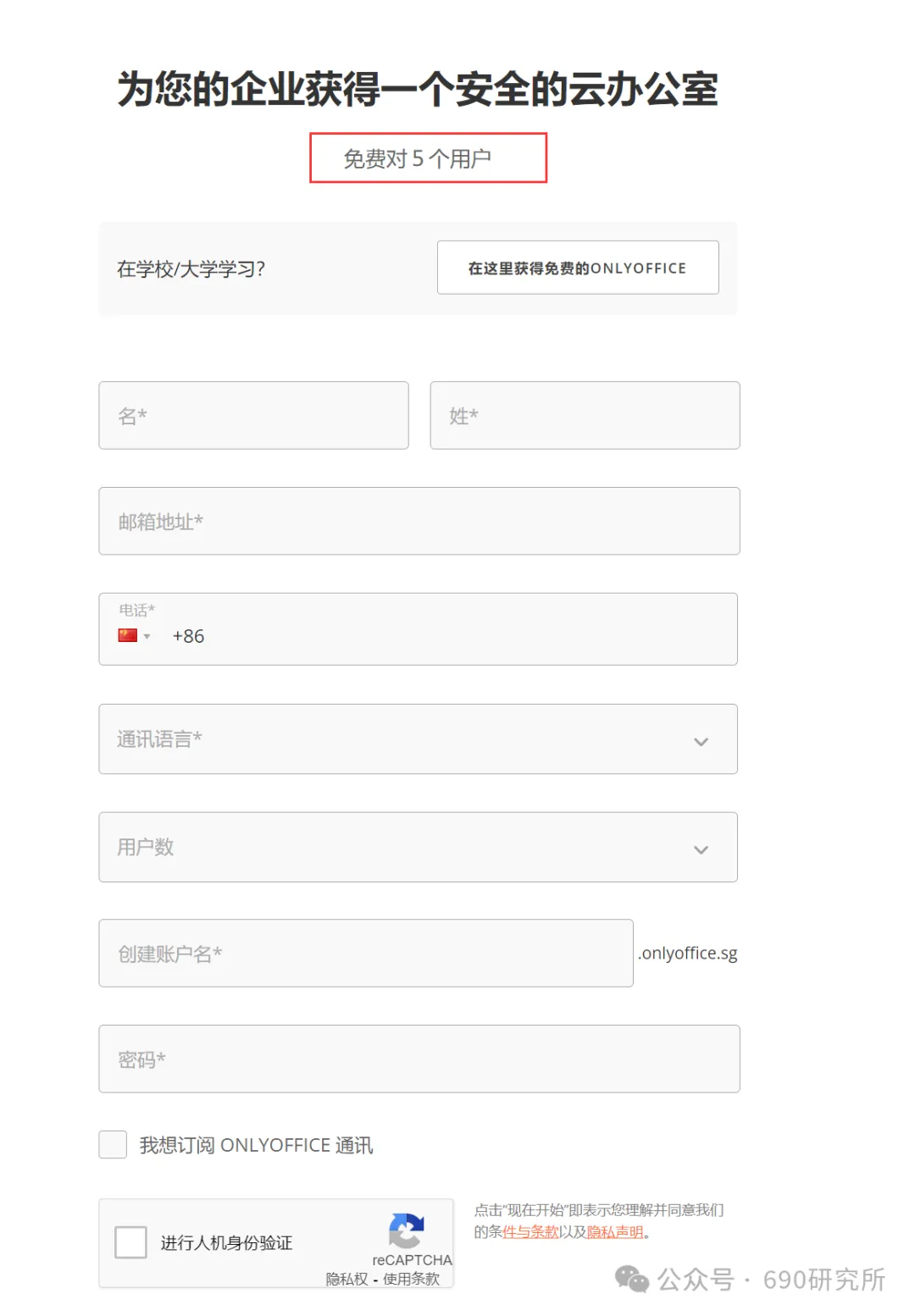Focus the 名* first name field
This screenshot has width=915, height=1316.
click(x=253, y=415)
